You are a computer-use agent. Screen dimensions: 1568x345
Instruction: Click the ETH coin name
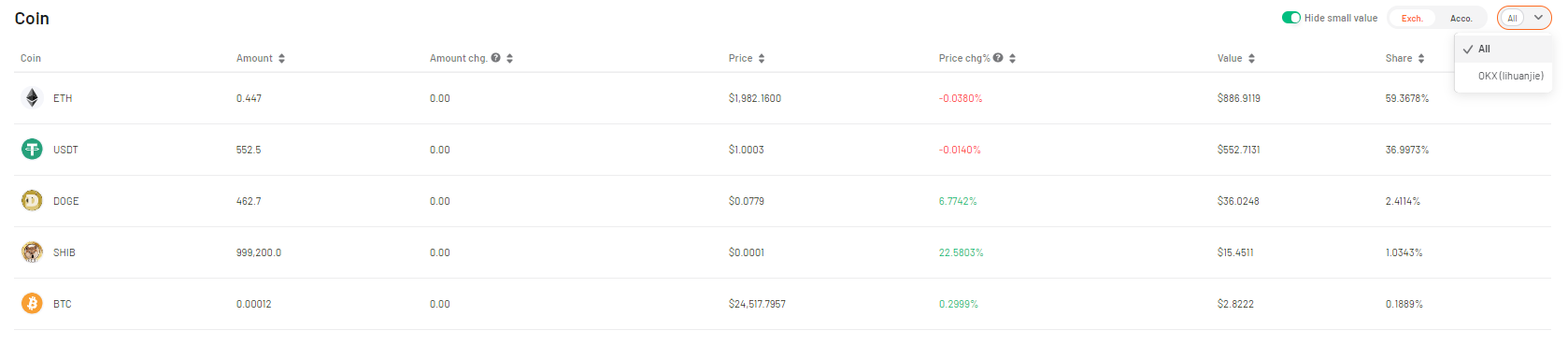(x=63, y=98)
